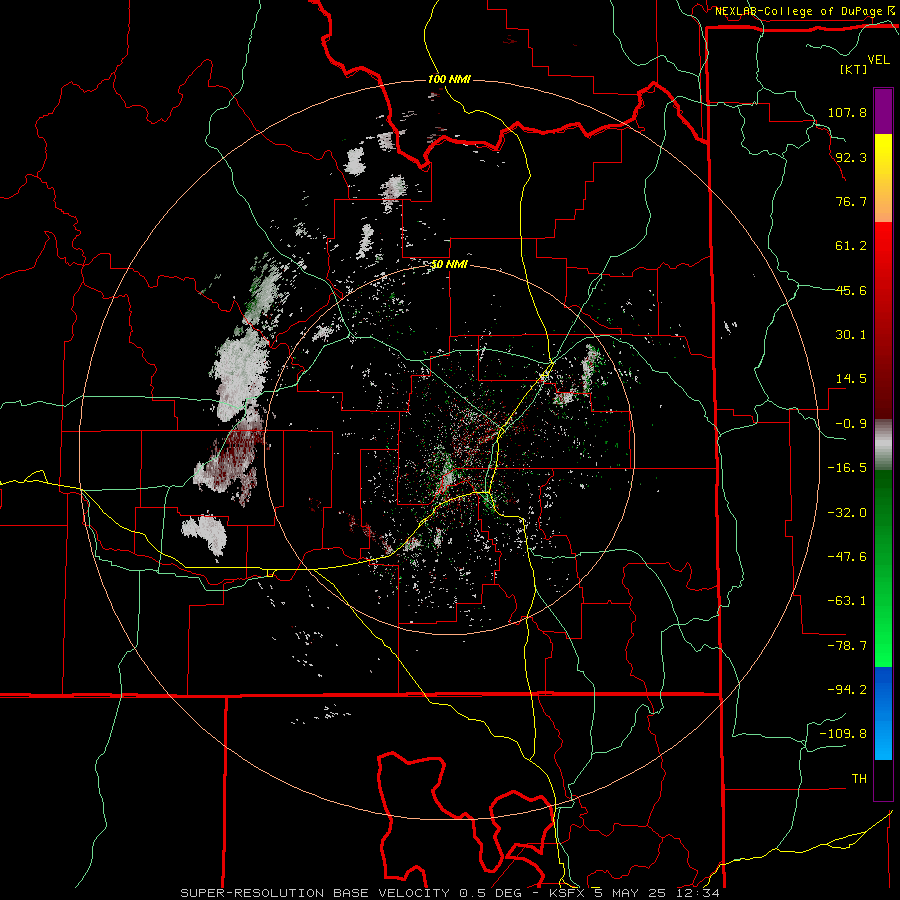Click the 30.1 velocity scale value

pyautogui.click(x=851, y=335)
